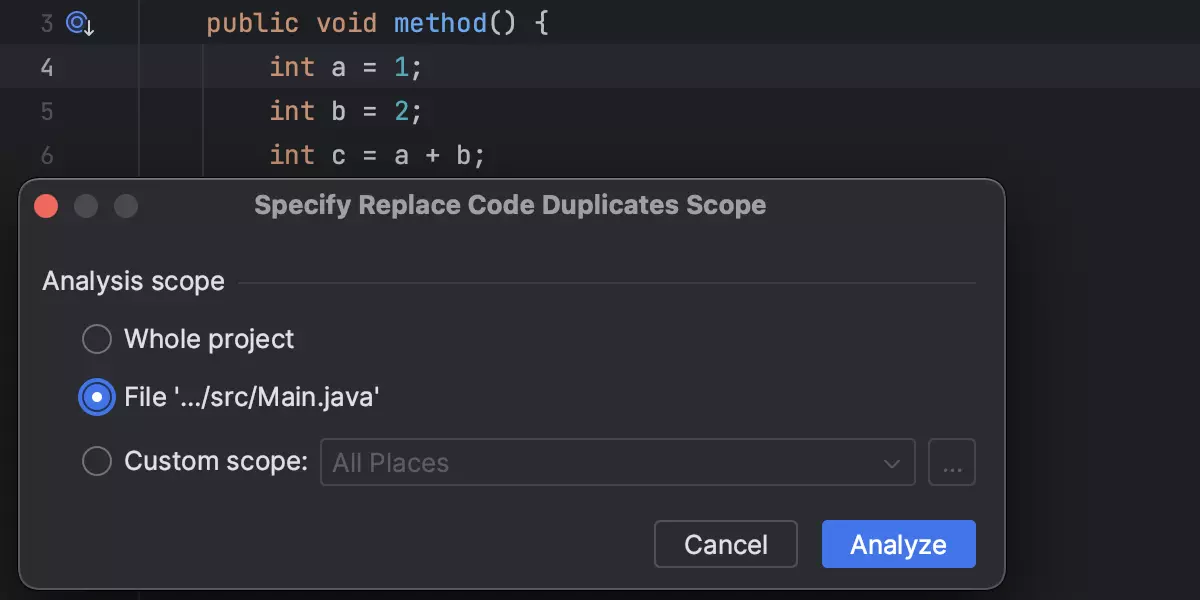Click line number 5 in the gutter

coord(47,111)
